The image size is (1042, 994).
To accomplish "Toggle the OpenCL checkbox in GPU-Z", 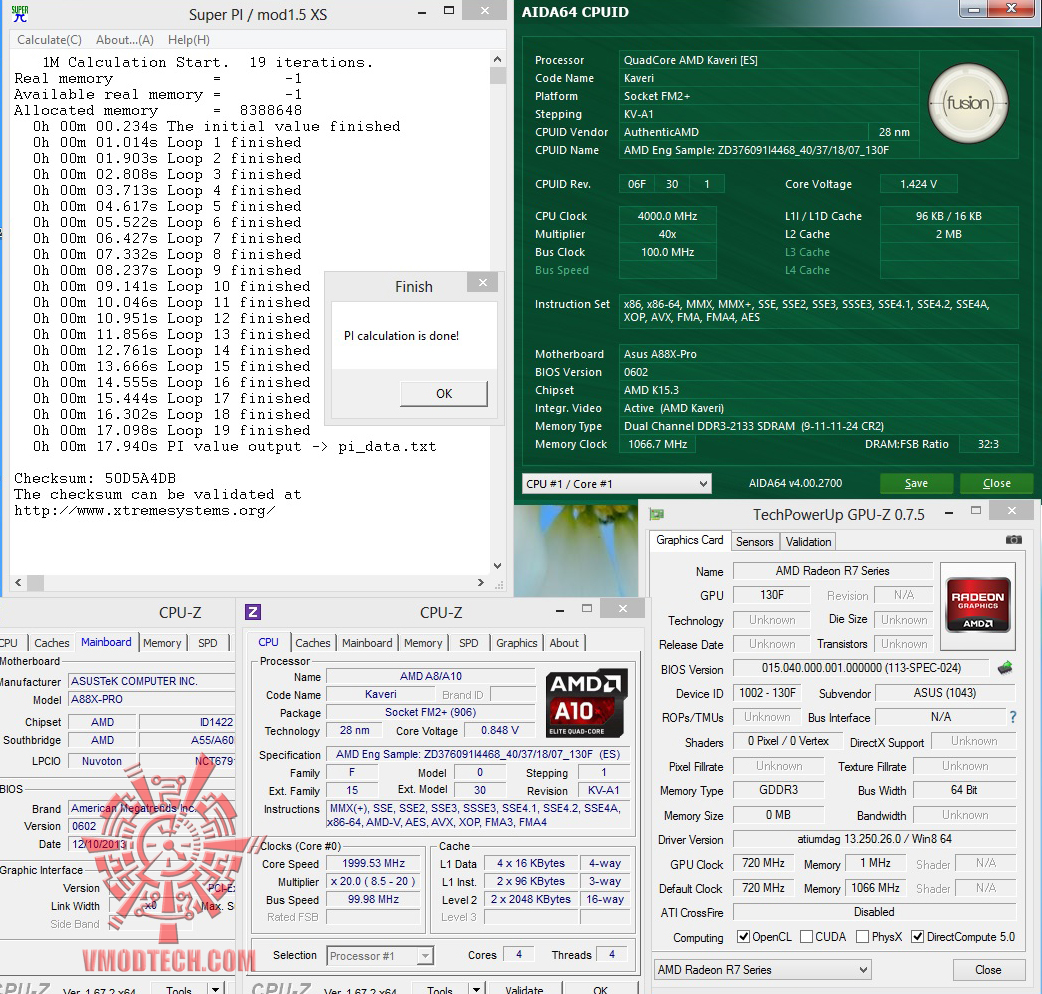I will (744, 937).
